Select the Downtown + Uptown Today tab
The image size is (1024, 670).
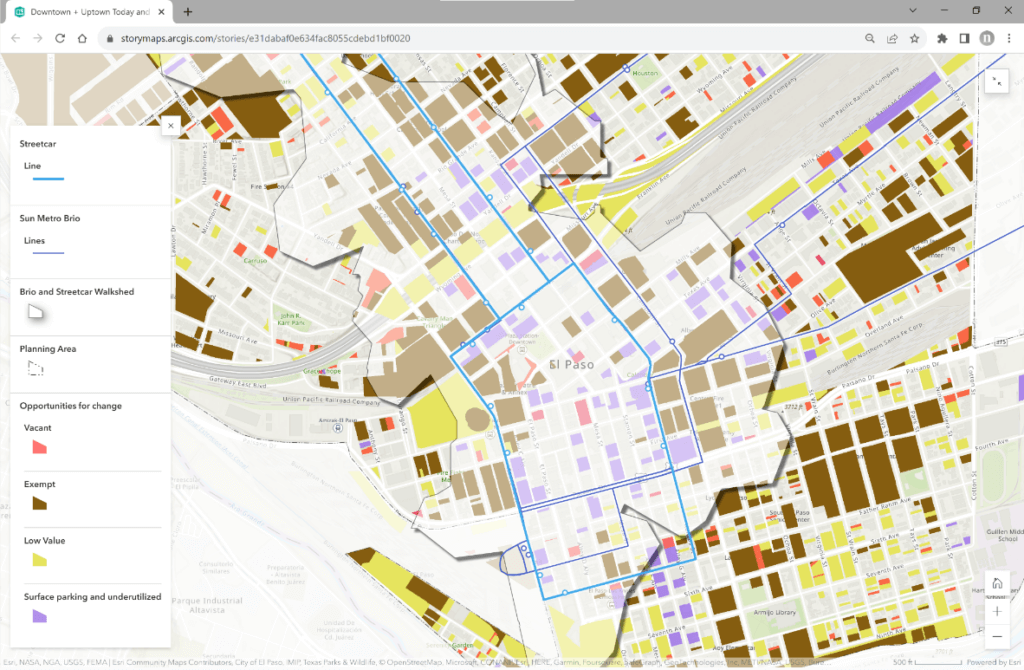pyautogui.click(x=90, y=12)
